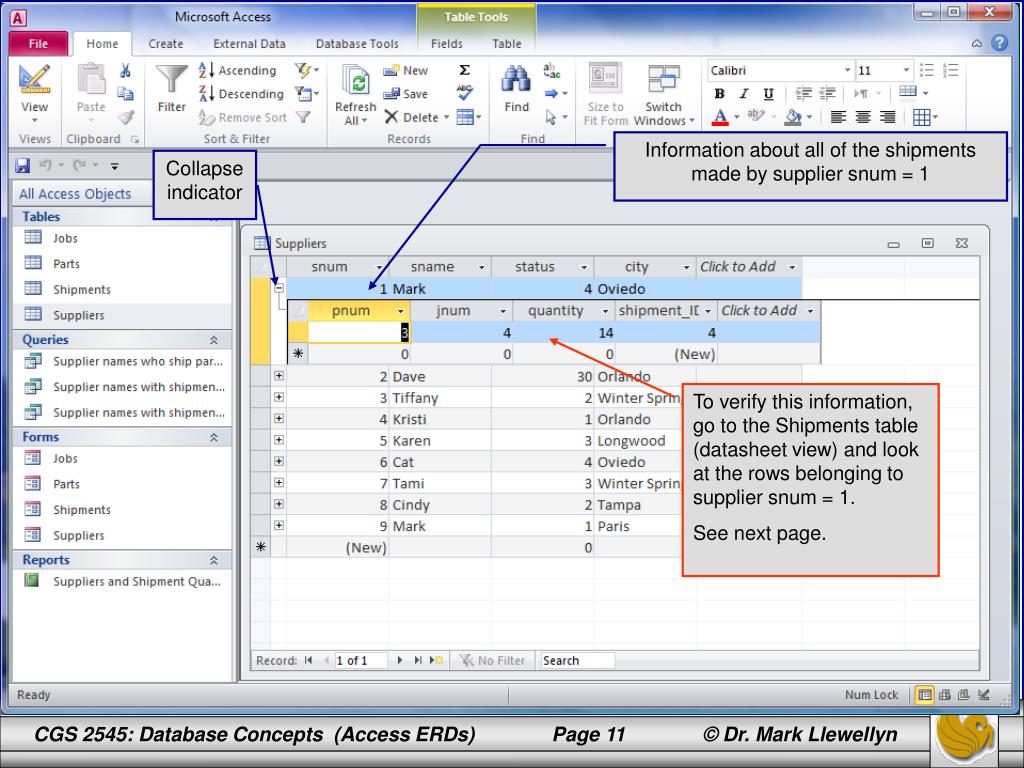
Task: Open the Shipments table in navigation pane
Action: pyautogui.click(x=67, y=289)
